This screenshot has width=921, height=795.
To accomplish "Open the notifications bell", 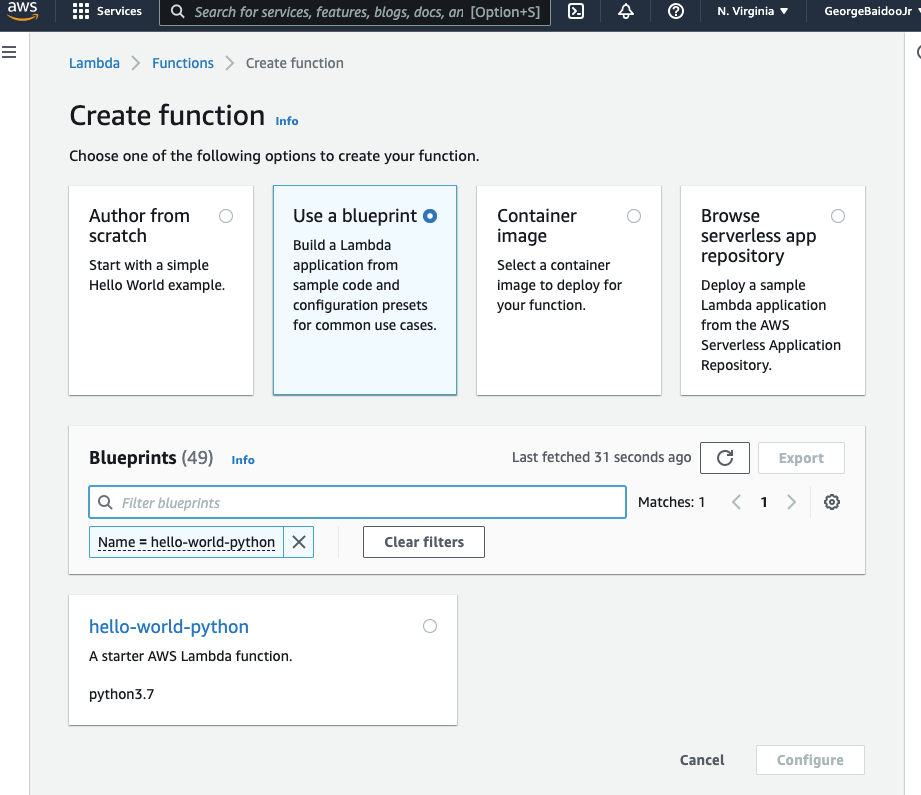I will (x=625, y=13).
